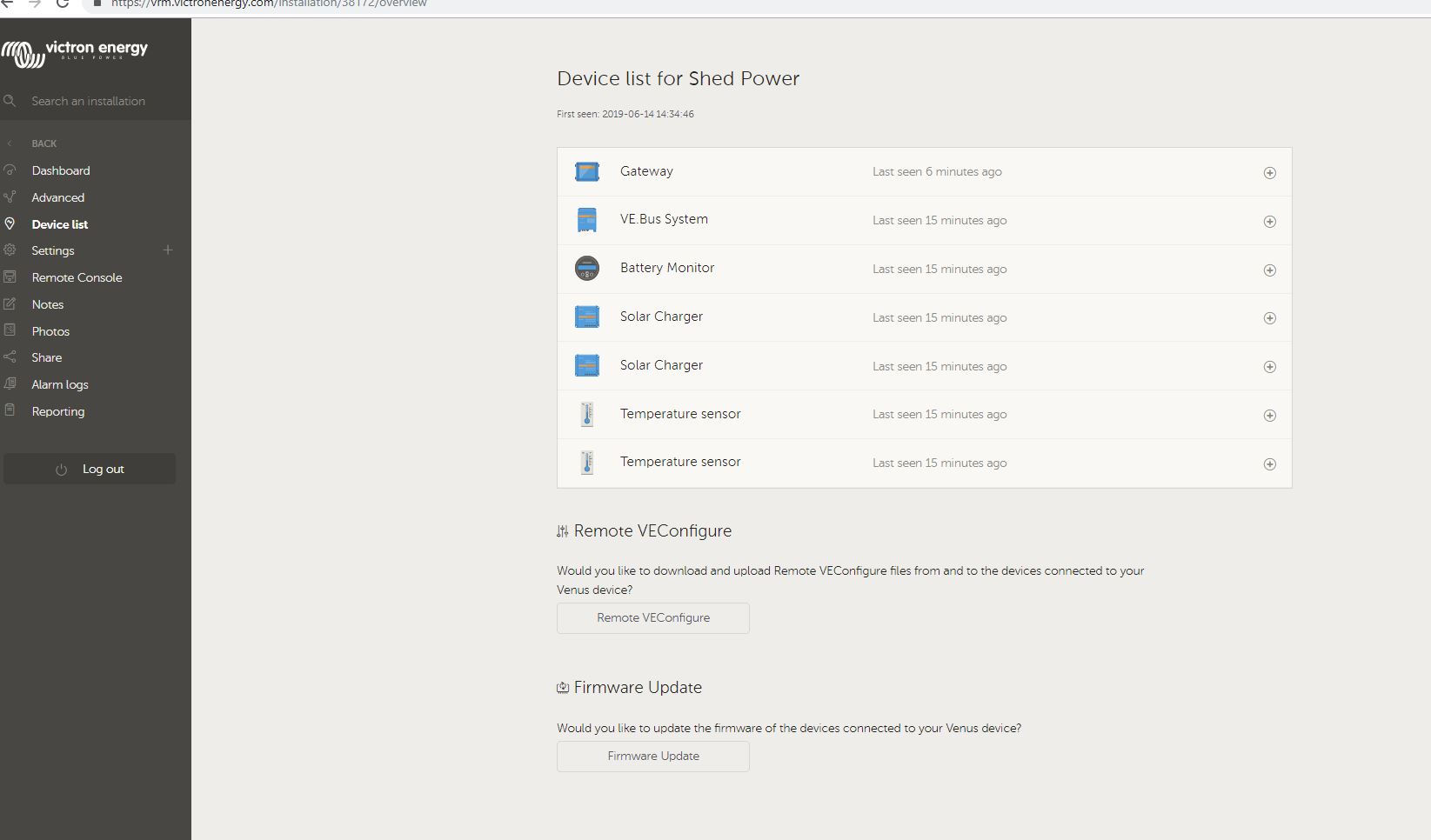Click the Device list pin icon

(10, 223)
